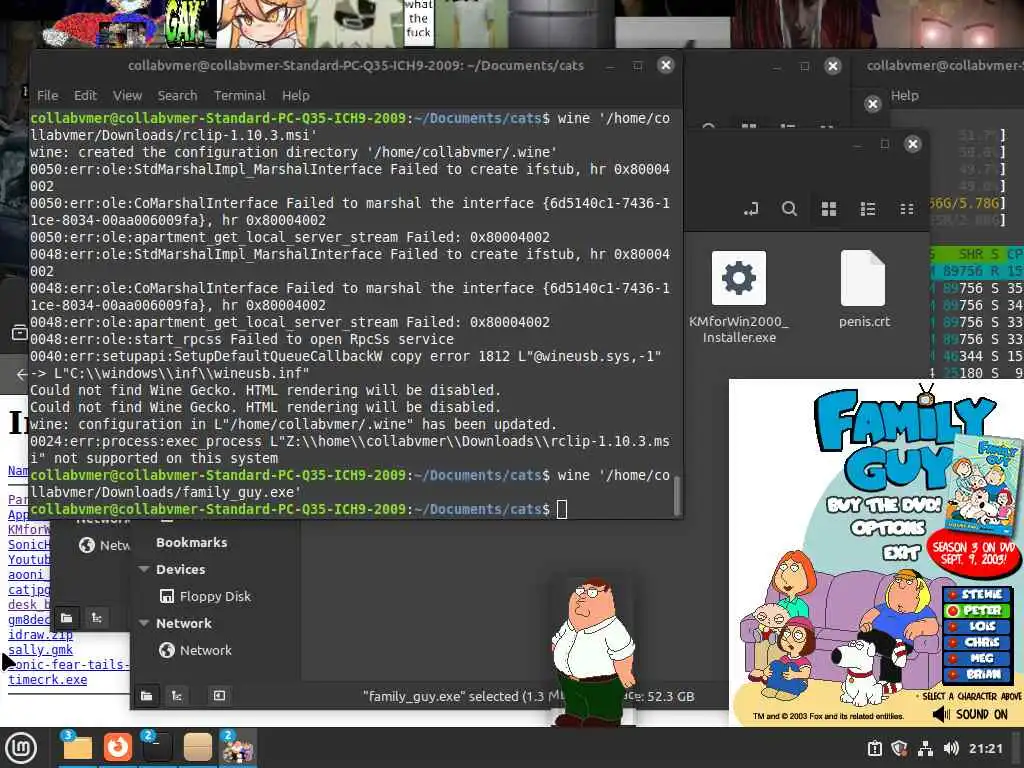Open the idraw.zip link
Screen dimensions: 1024x768
click(x=40, y=635)
